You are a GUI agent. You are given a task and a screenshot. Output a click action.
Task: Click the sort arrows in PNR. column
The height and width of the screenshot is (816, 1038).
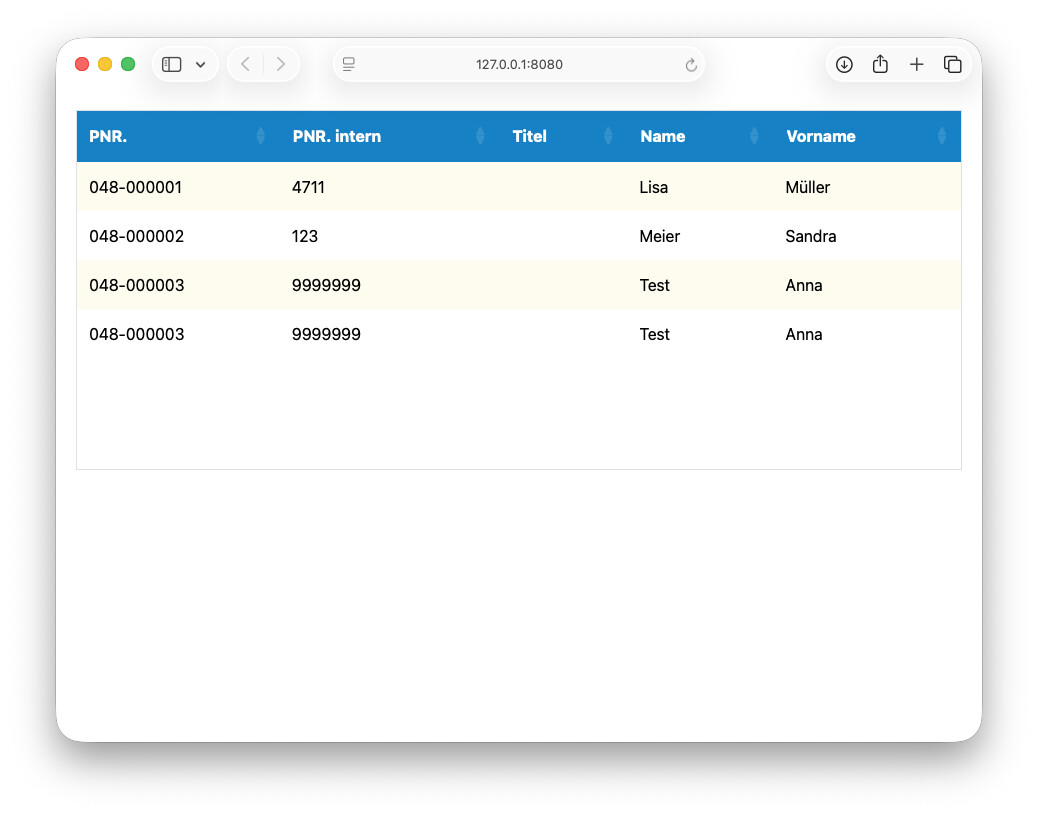[261, 136]
